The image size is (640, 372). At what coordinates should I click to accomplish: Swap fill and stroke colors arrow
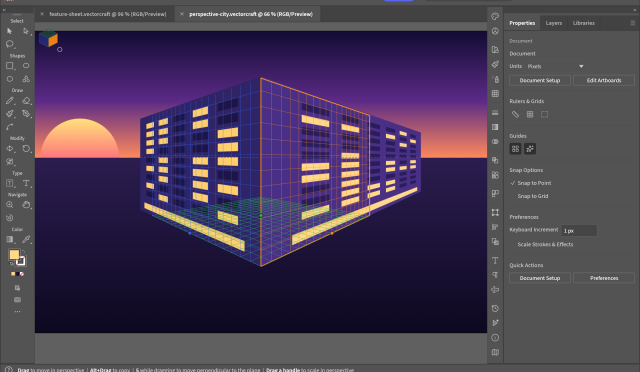tap(23, 252)
